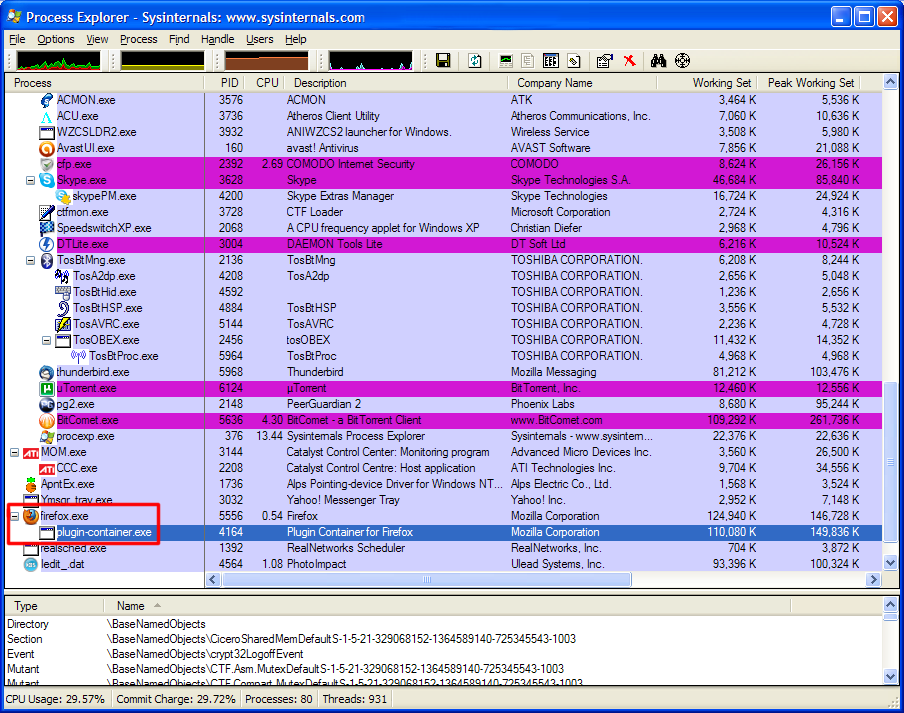Screen dimensions: 904x713
Task: Toggle the lower pane toolbar icon
Action: pos(551,61)
